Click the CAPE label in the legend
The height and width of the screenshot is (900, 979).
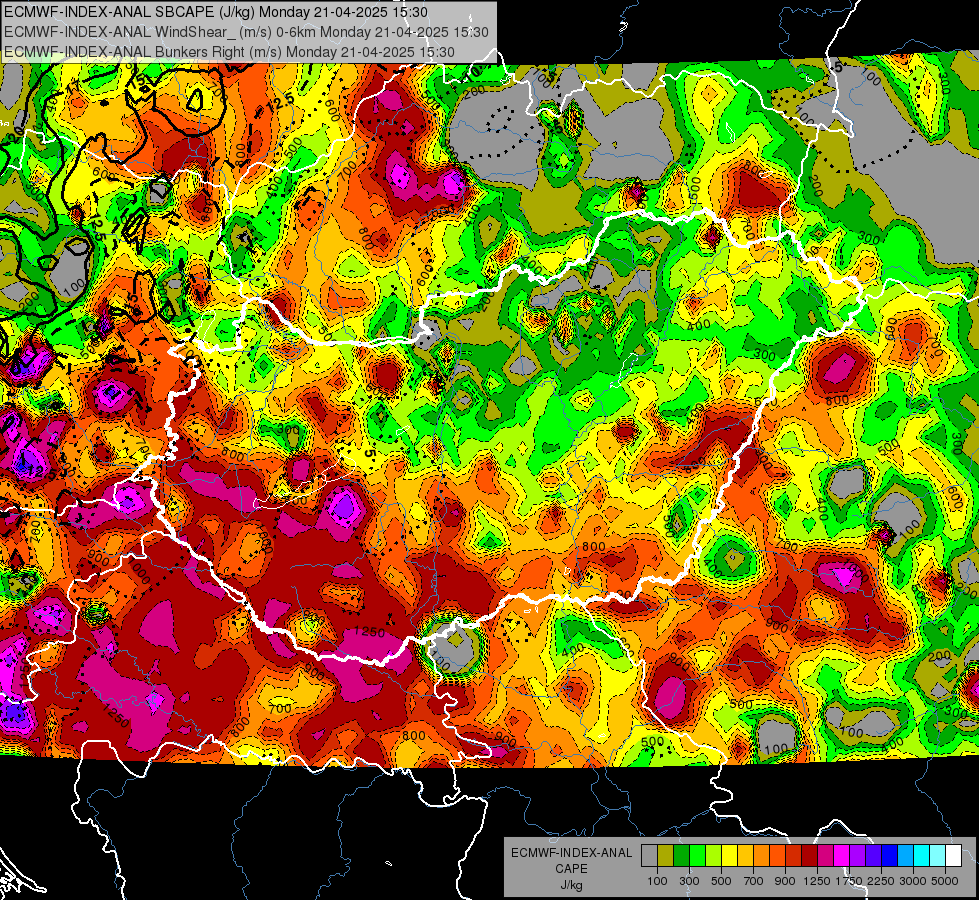pos(571,869)
